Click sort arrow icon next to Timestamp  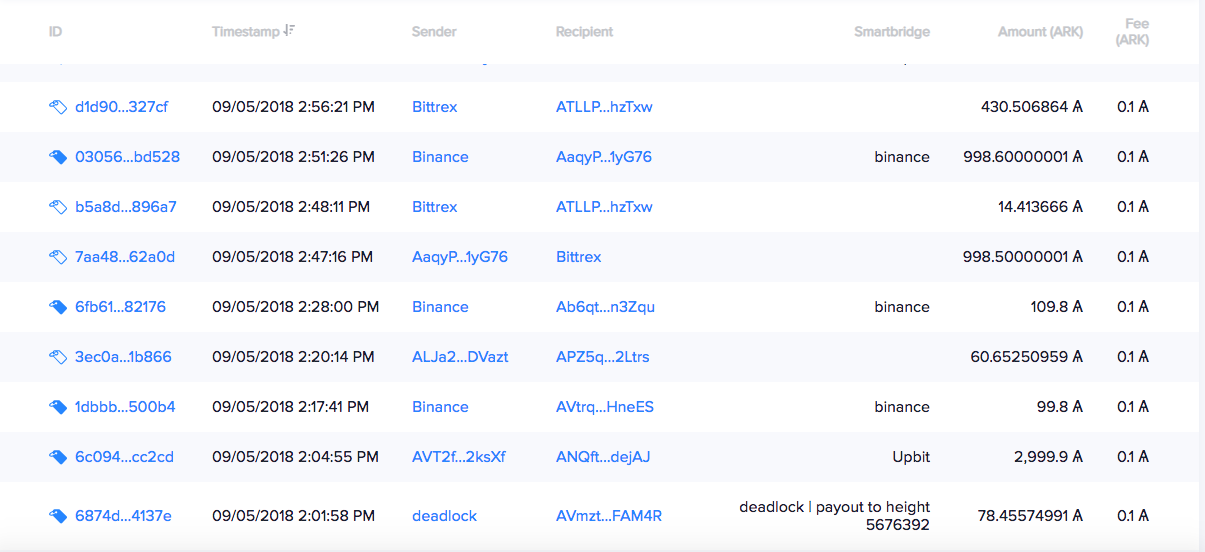coord(289,31)
